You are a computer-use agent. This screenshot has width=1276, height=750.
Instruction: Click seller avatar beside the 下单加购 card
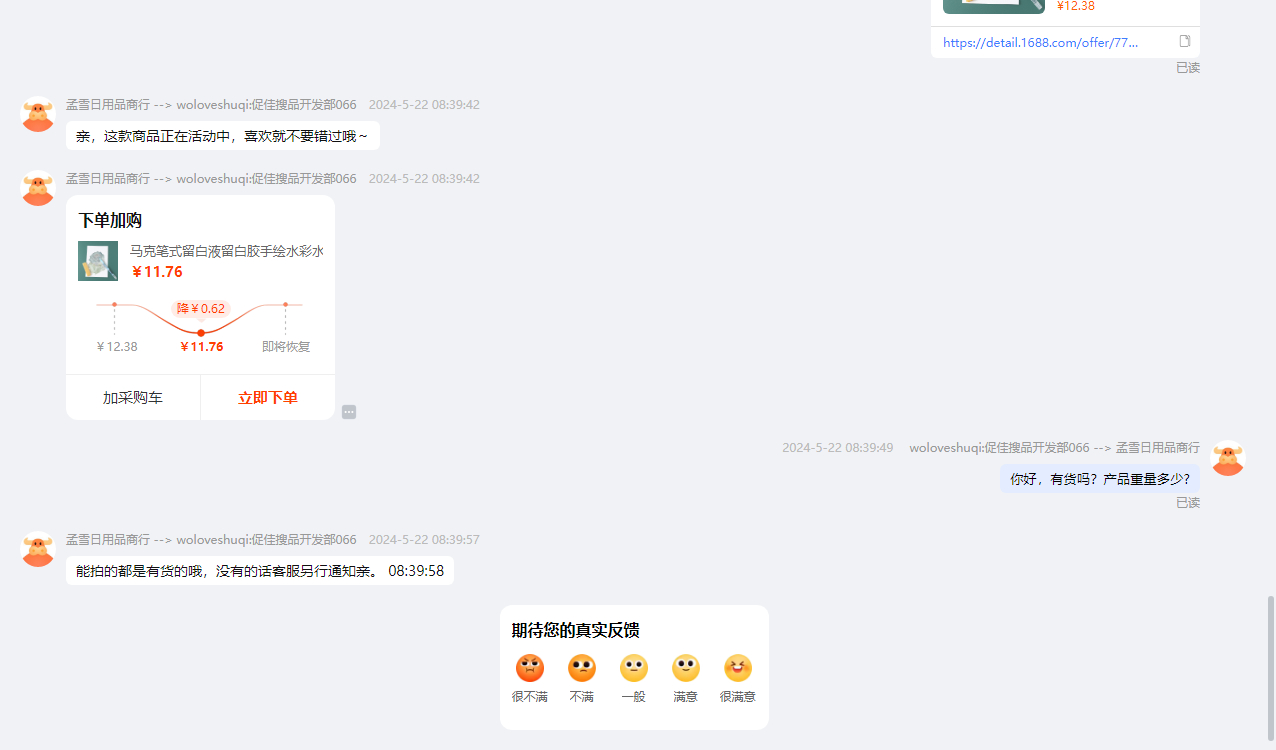38,188
